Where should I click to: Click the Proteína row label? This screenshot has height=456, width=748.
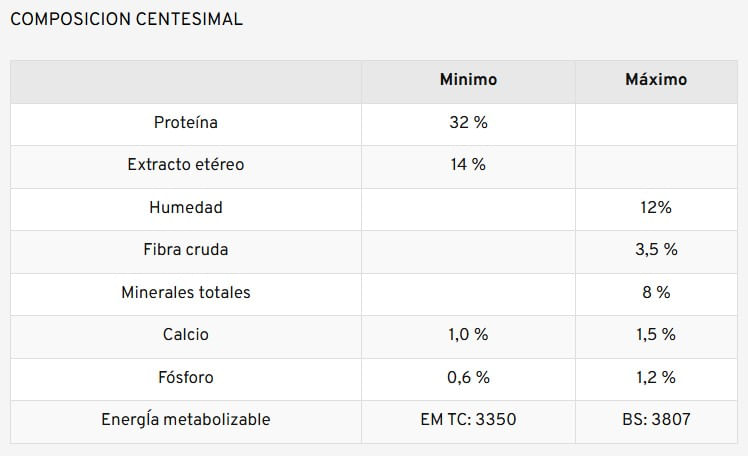pyautogui.click(x=186, y=123)
